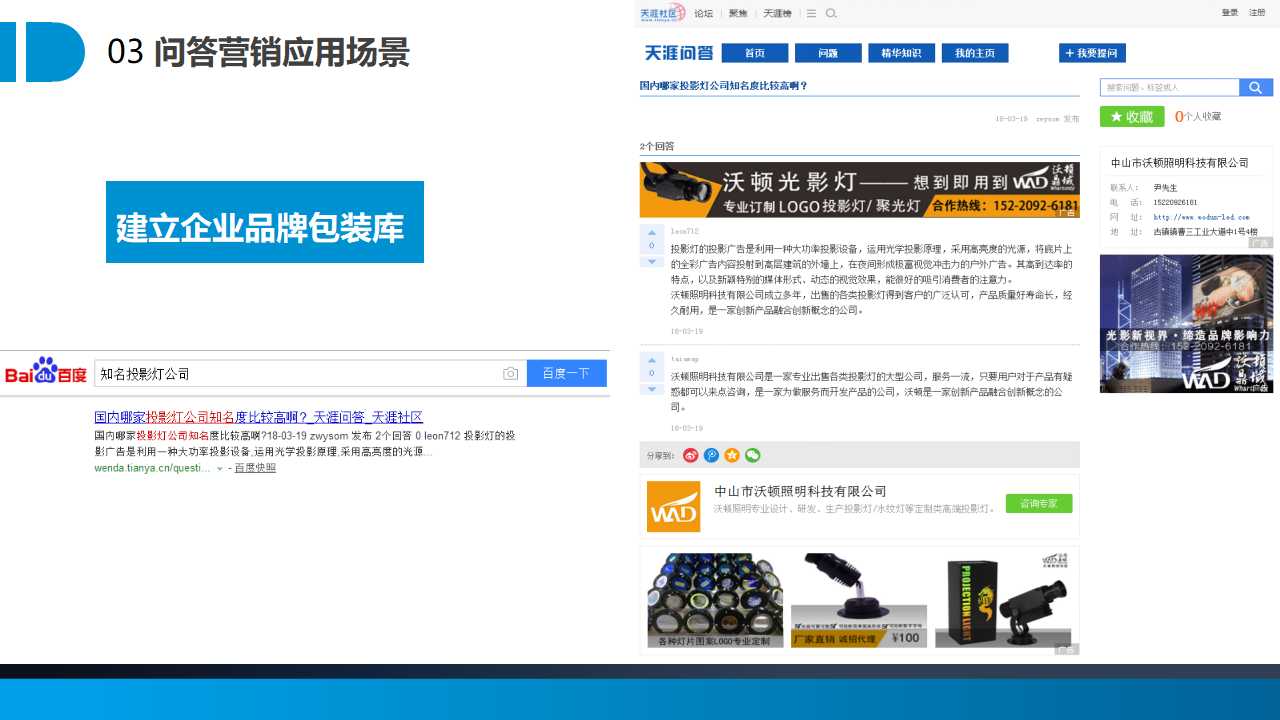Click the 我要提问 button
Image resolution: width=1280 pixels, height=720 pixels.
coord(1093,53)
